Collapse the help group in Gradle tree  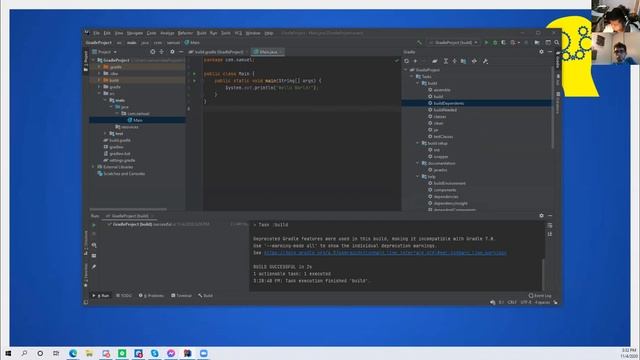coord(418,177)
